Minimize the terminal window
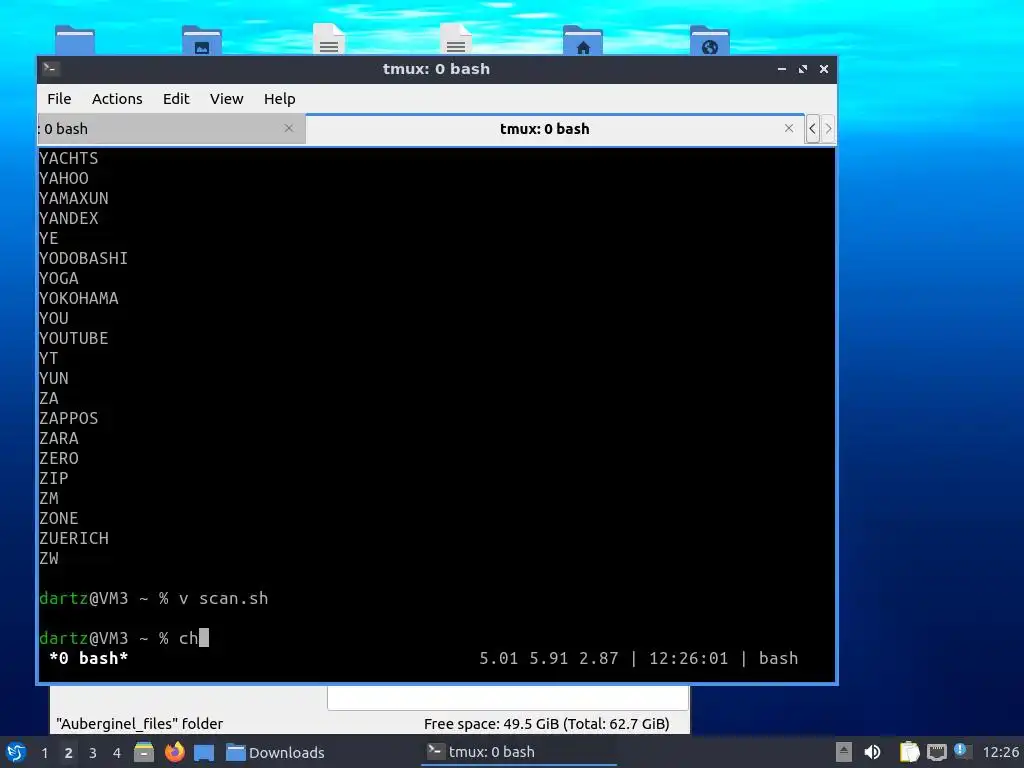 (x=782, y=69)
